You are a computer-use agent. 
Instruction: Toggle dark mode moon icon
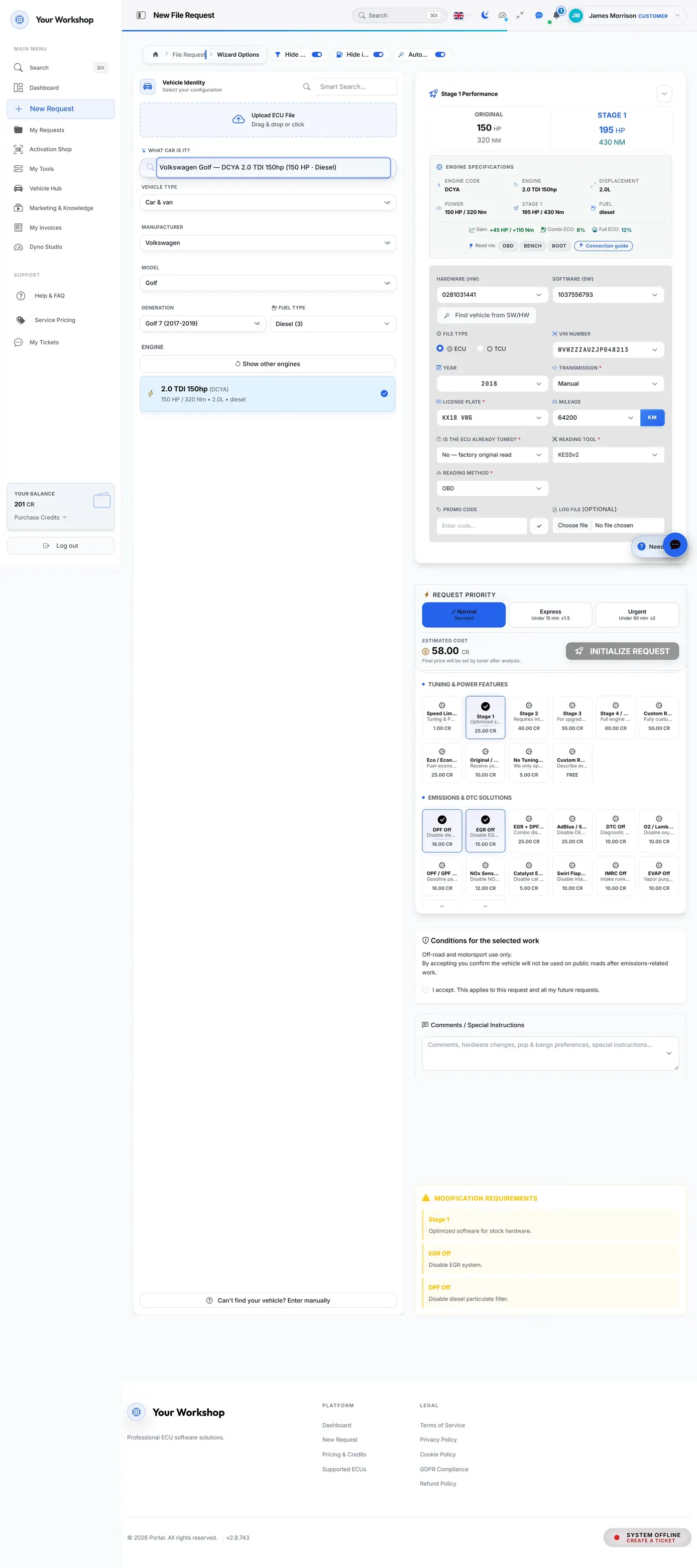coord(484,15)
